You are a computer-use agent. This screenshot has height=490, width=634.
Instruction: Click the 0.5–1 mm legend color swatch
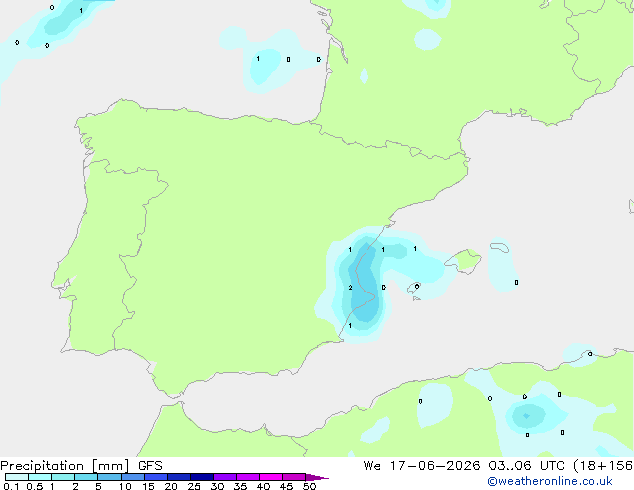tap(40, 477)
